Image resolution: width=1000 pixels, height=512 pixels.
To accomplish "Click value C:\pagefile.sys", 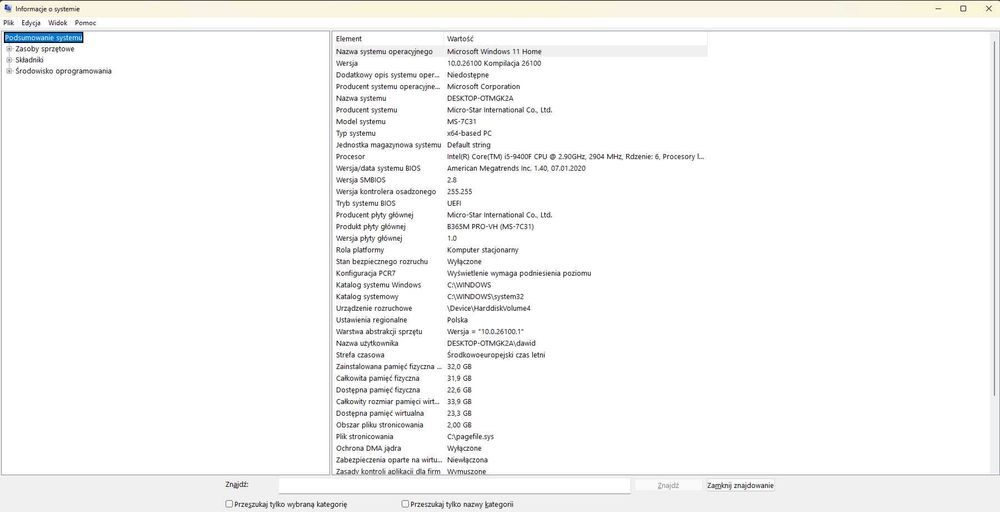I will 470,437.
